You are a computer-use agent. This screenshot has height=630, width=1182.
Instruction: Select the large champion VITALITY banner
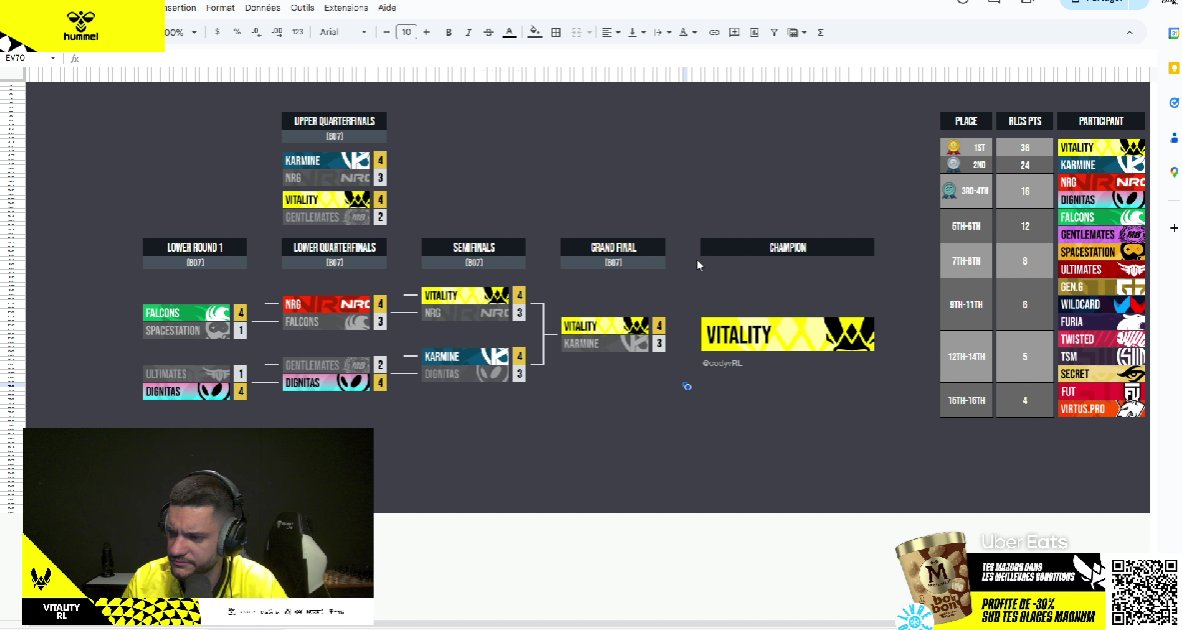click(788, 334)
